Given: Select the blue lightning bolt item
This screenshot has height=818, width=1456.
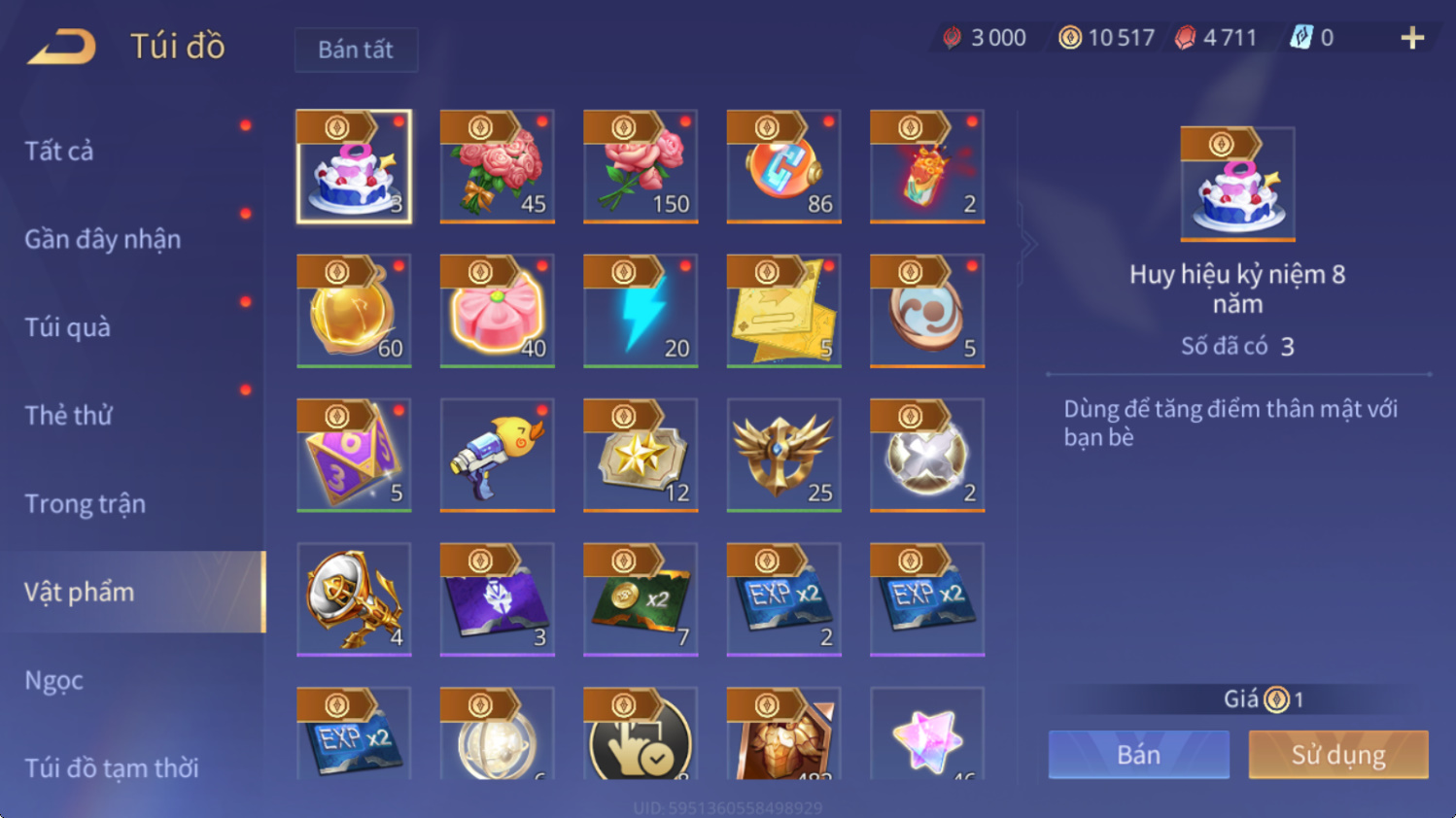Looking at the screenshot, I should click(x=641, y=311).
